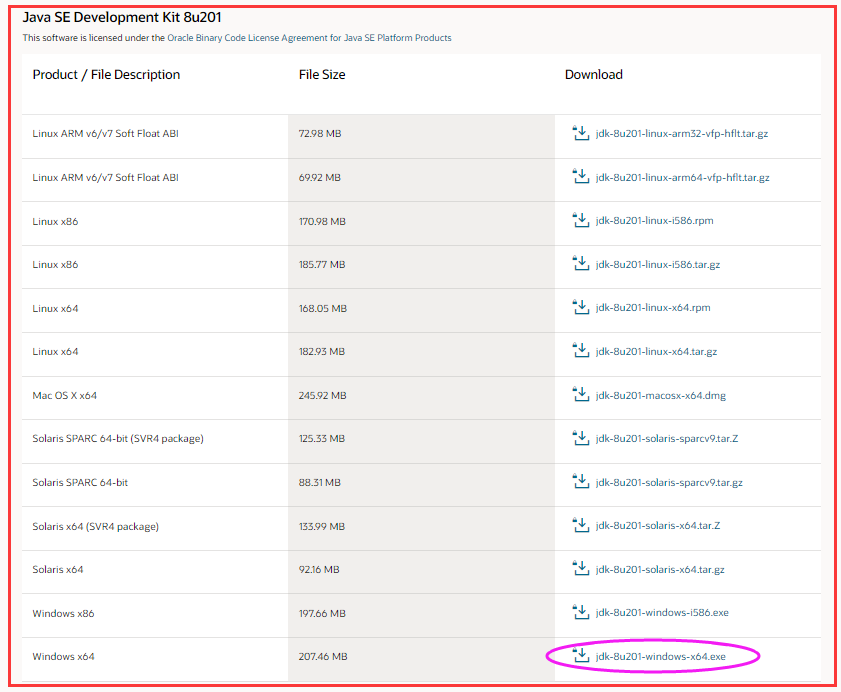841x692 pixels.
Task: Click the 245.92 MB file size
Action: click(x=322, y=395)
